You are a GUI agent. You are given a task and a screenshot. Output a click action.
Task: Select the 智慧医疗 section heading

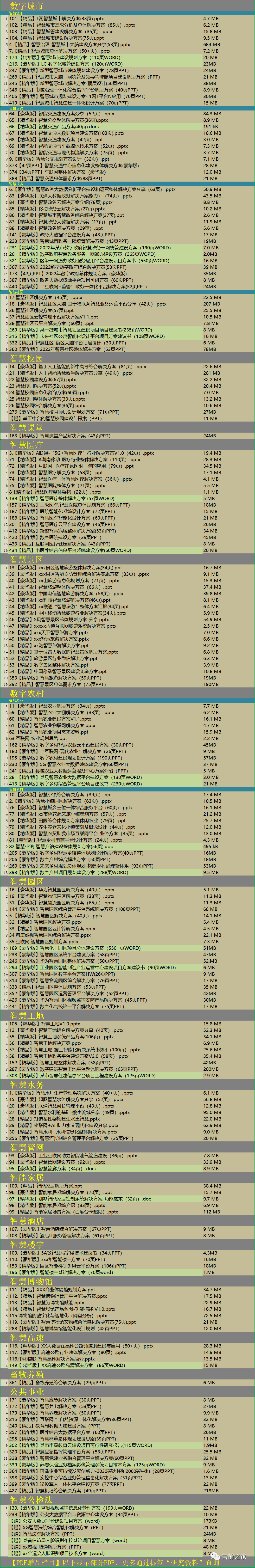(x=26, y=445)
